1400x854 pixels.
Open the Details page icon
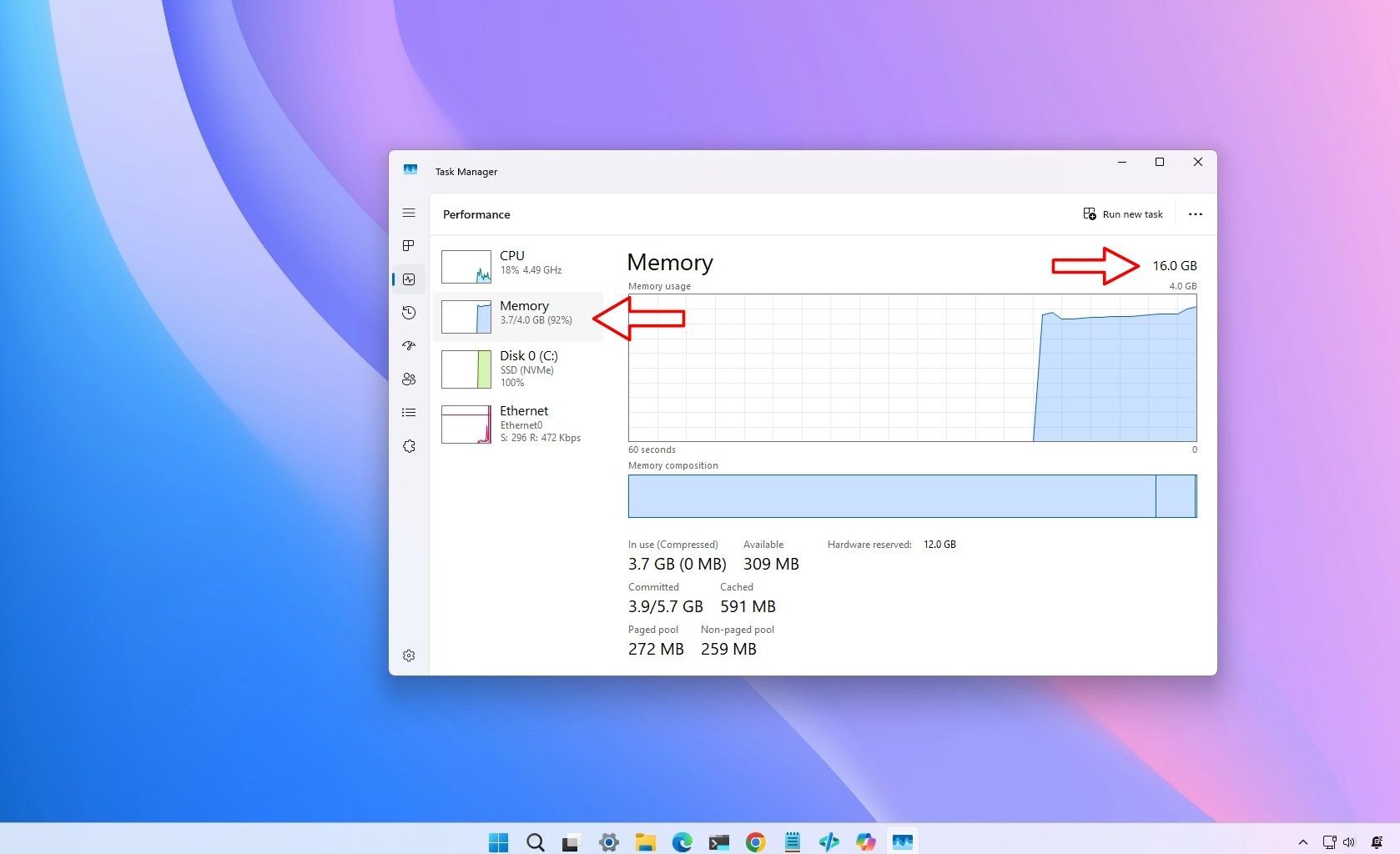pos(409,412)
